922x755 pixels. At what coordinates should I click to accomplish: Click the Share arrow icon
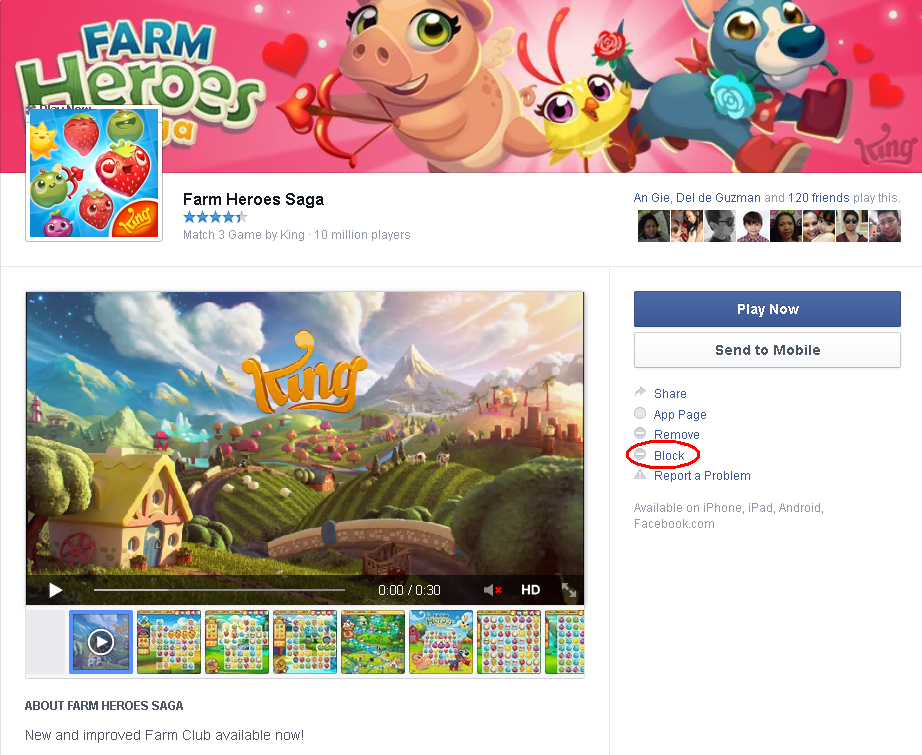pyautogui.click(x=640, y=392)
